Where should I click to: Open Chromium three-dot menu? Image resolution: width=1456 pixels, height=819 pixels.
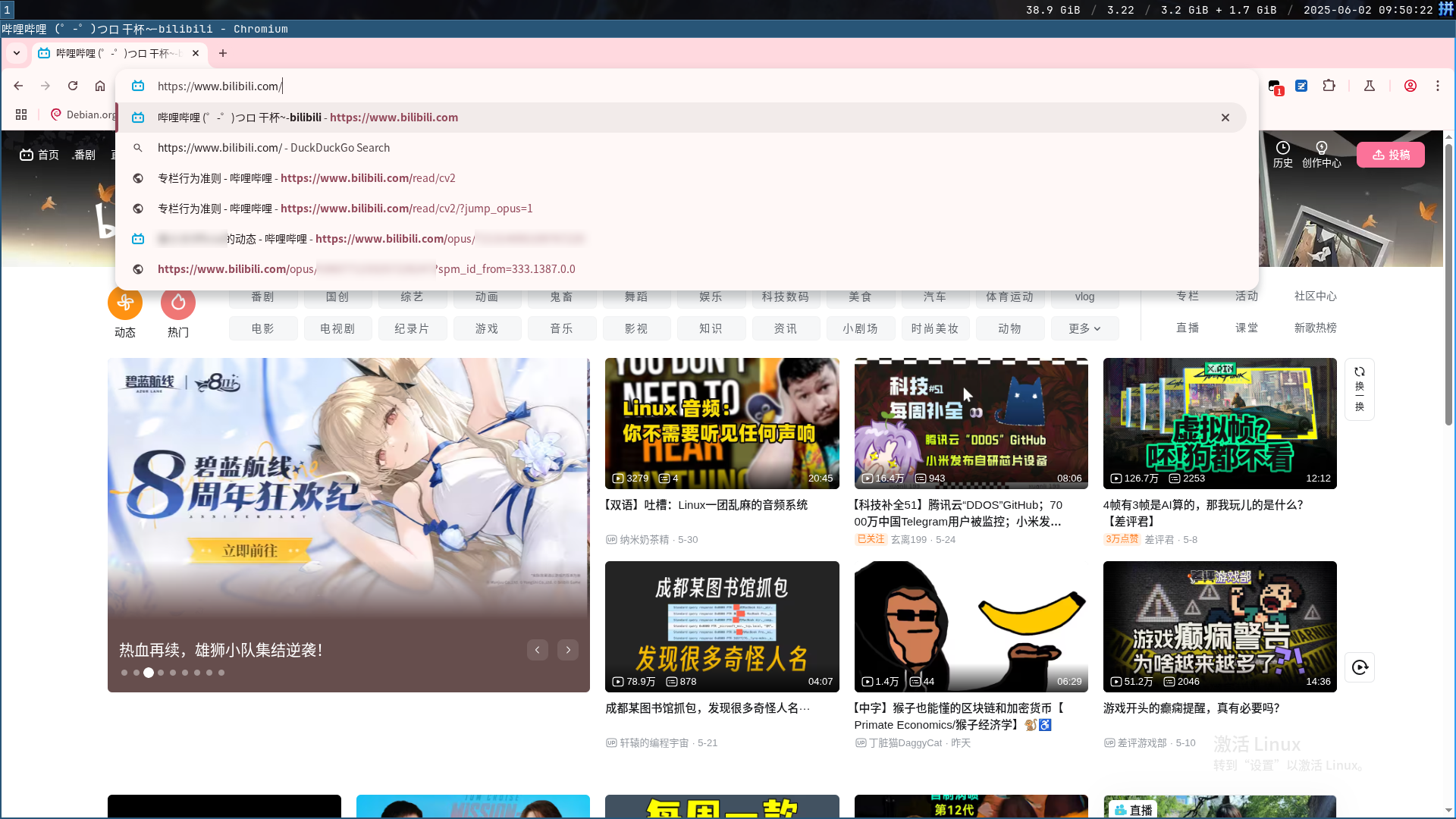click(1438, 86)
